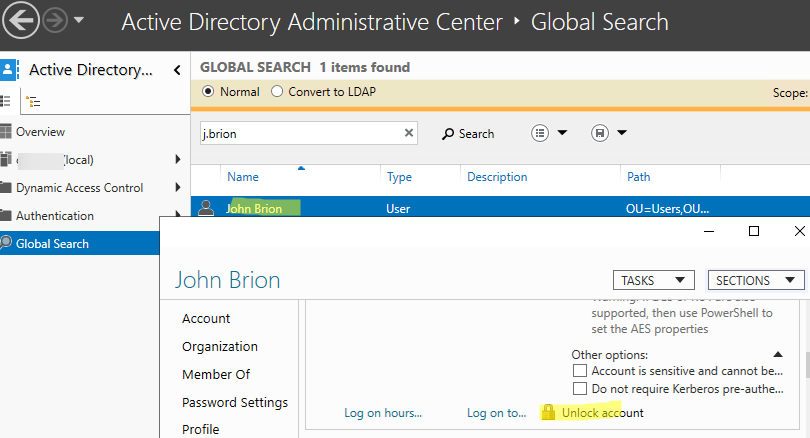Expand Dynamic Access Control submenu arrow
810x438 pixels.
point(178,187)
